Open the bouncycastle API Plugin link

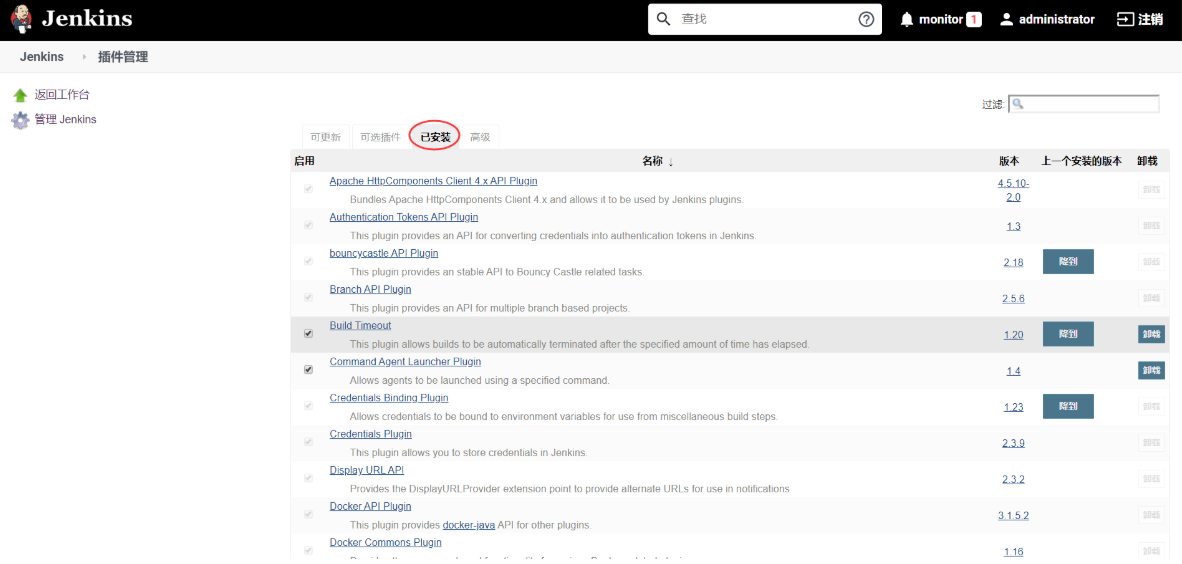(x=384, y=253)
